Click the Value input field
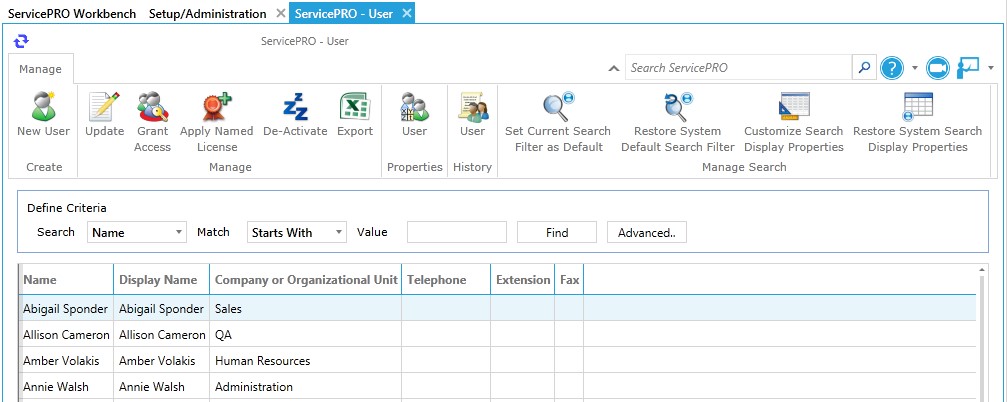This screenshot has height=402, width=1007. pos(457,232)
